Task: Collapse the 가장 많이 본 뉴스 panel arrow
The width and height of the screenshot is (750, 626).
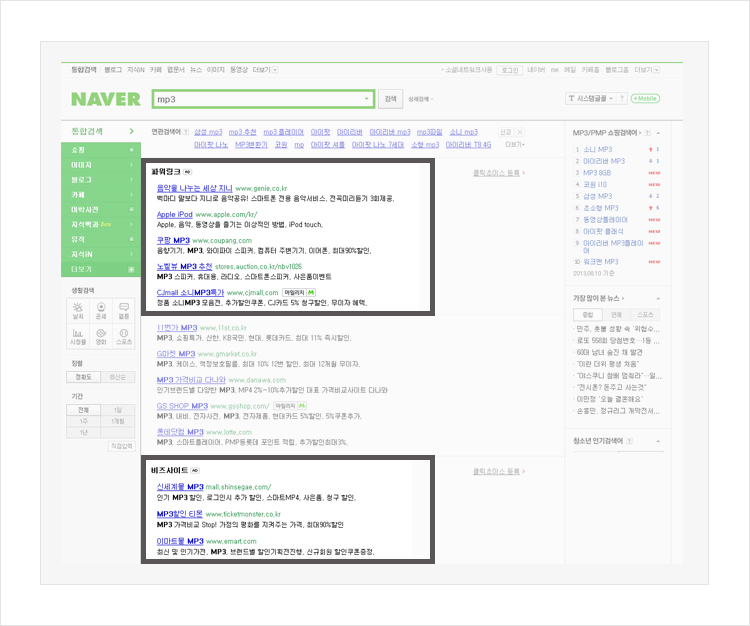Action: tap(658, 298)
